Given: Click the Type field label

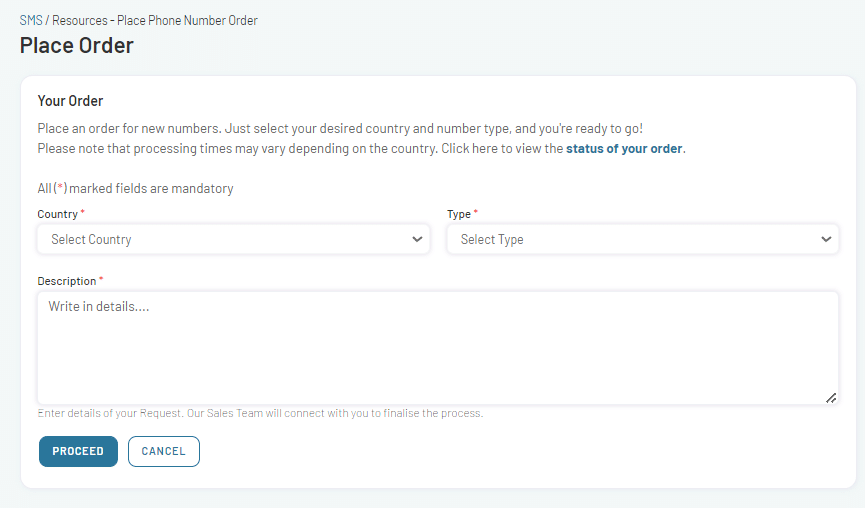Looking at the screenshot, I should (x=459, y=214).
